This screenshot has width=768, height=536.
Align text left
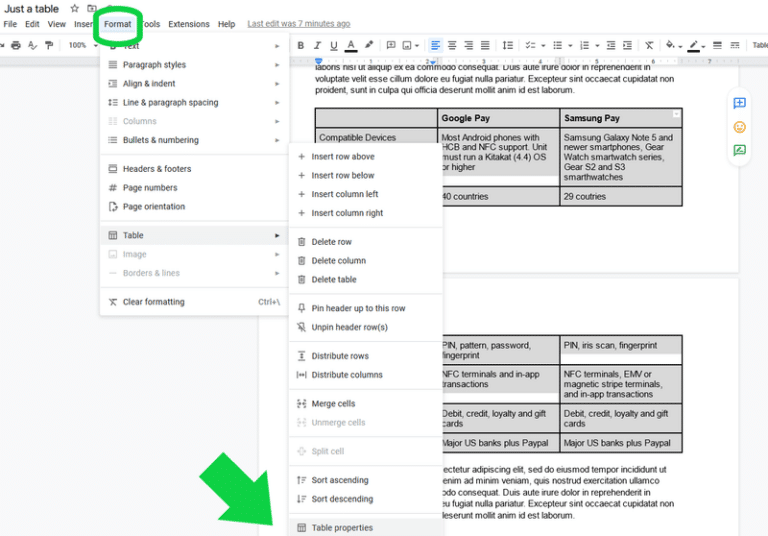point(435,46)
